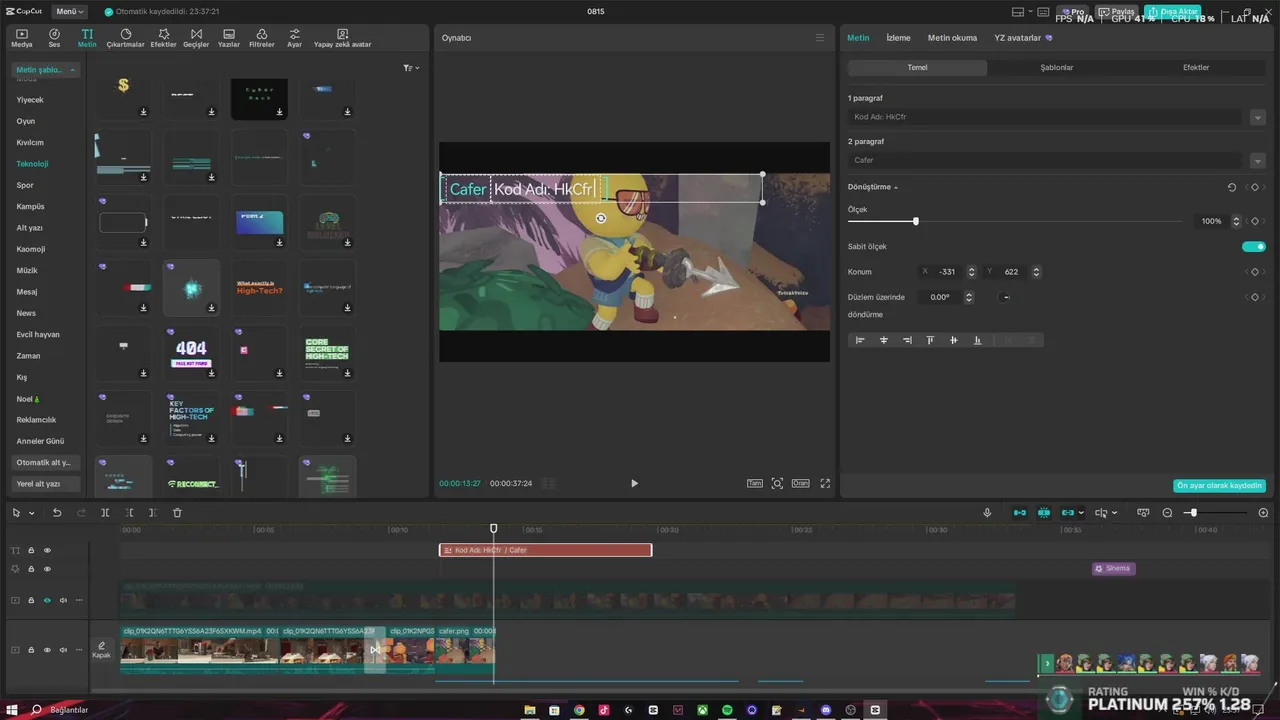Toggle the auto snapping timeline icon

coord(1044,513)
